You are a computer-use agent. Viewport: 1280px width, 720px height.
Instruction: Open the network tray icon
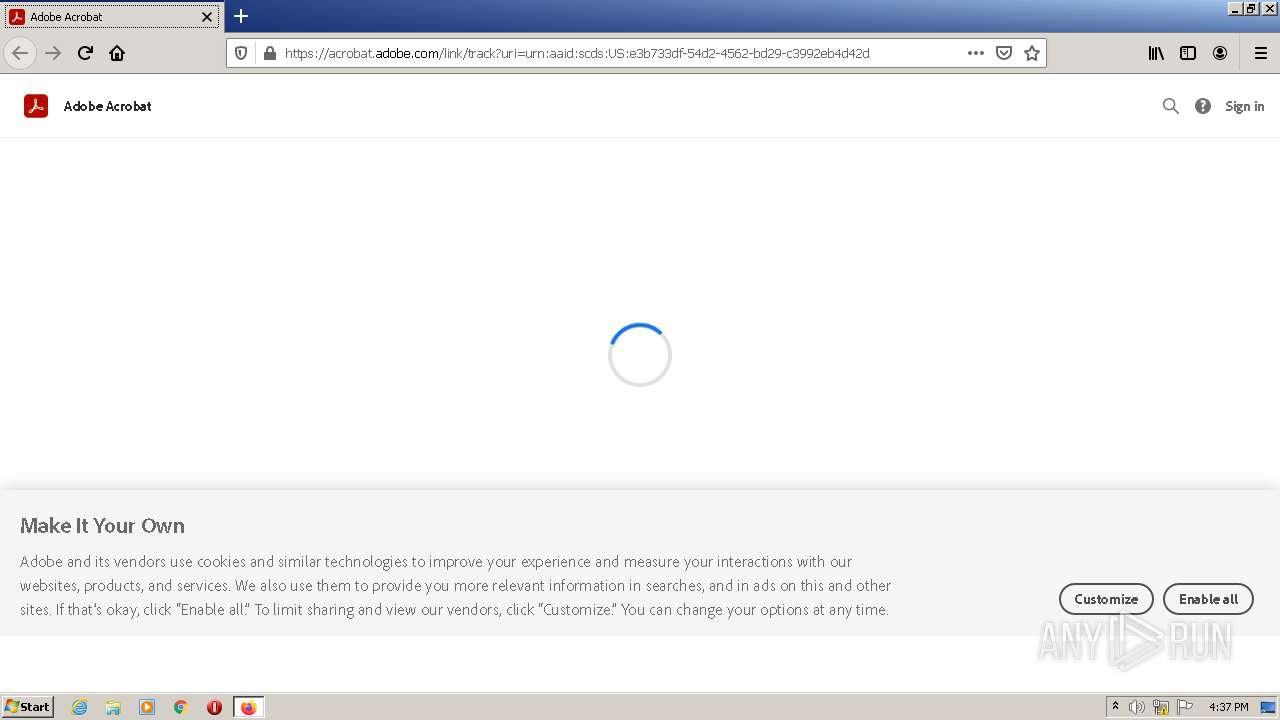pyautogui.click(x=1161, y=707)
